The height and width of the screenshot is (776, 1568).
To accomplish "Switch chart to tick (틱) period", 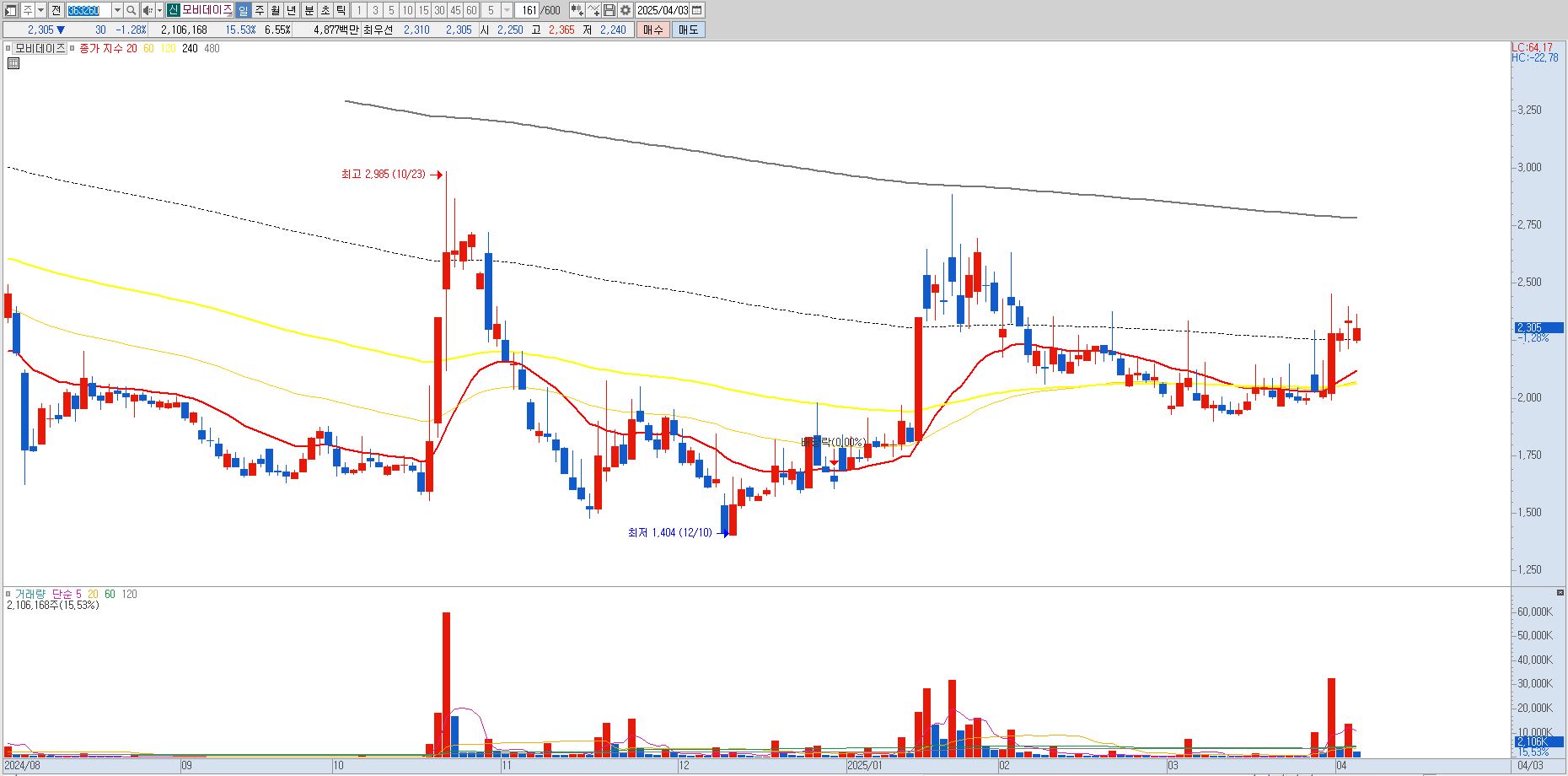I will pyautogui.click(x=341, y=10).
